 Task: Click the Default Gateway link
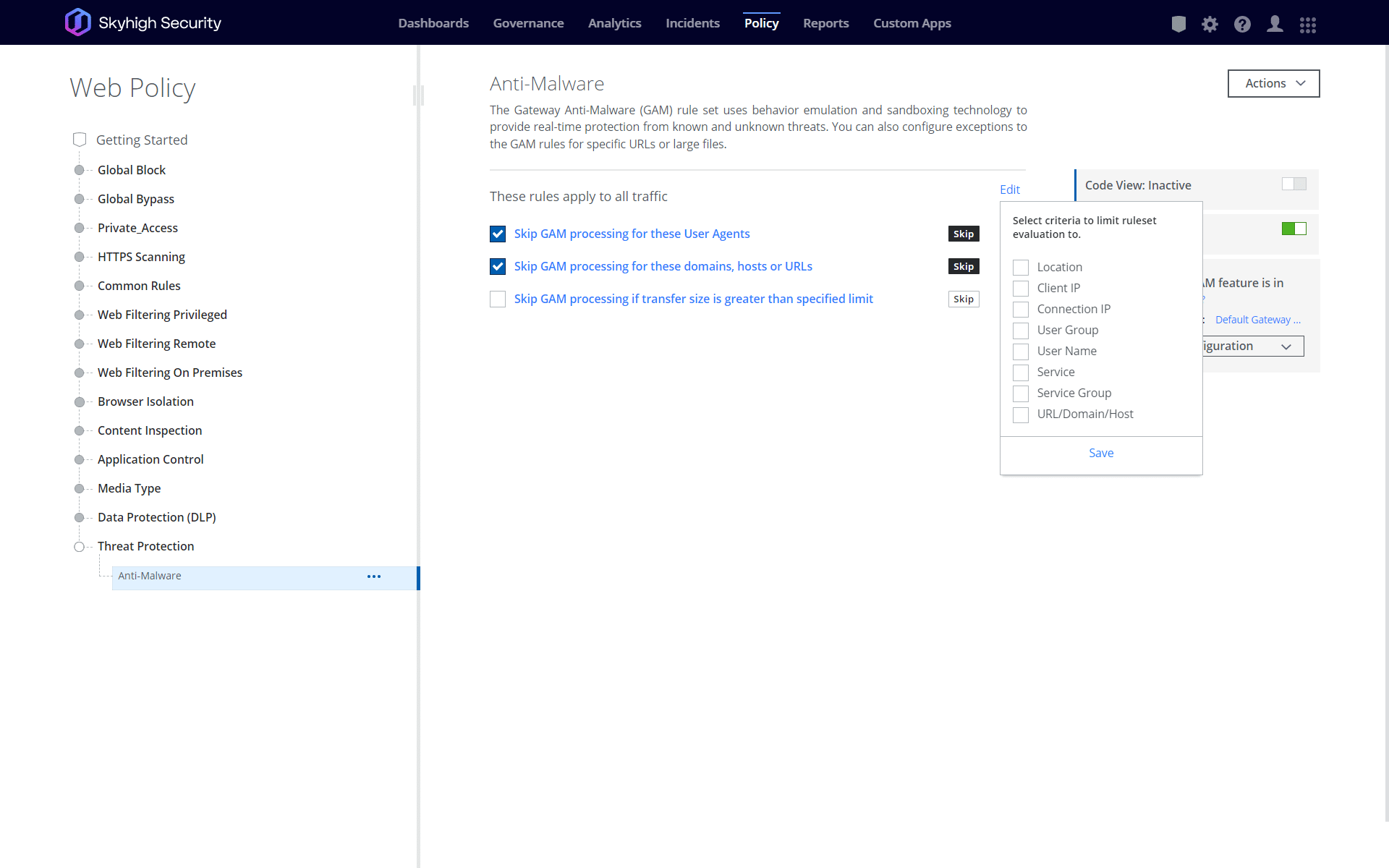click(1257, 320)
